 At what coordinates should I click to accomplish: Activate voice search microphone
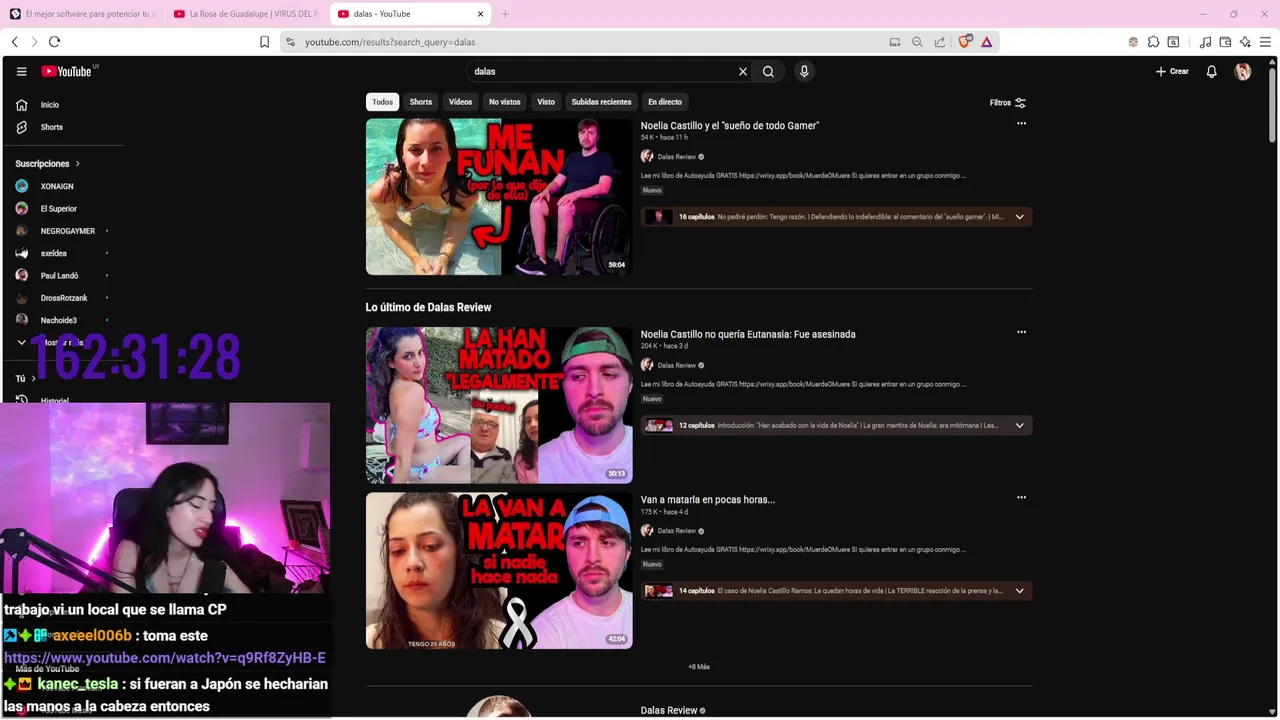coord(803,72)
